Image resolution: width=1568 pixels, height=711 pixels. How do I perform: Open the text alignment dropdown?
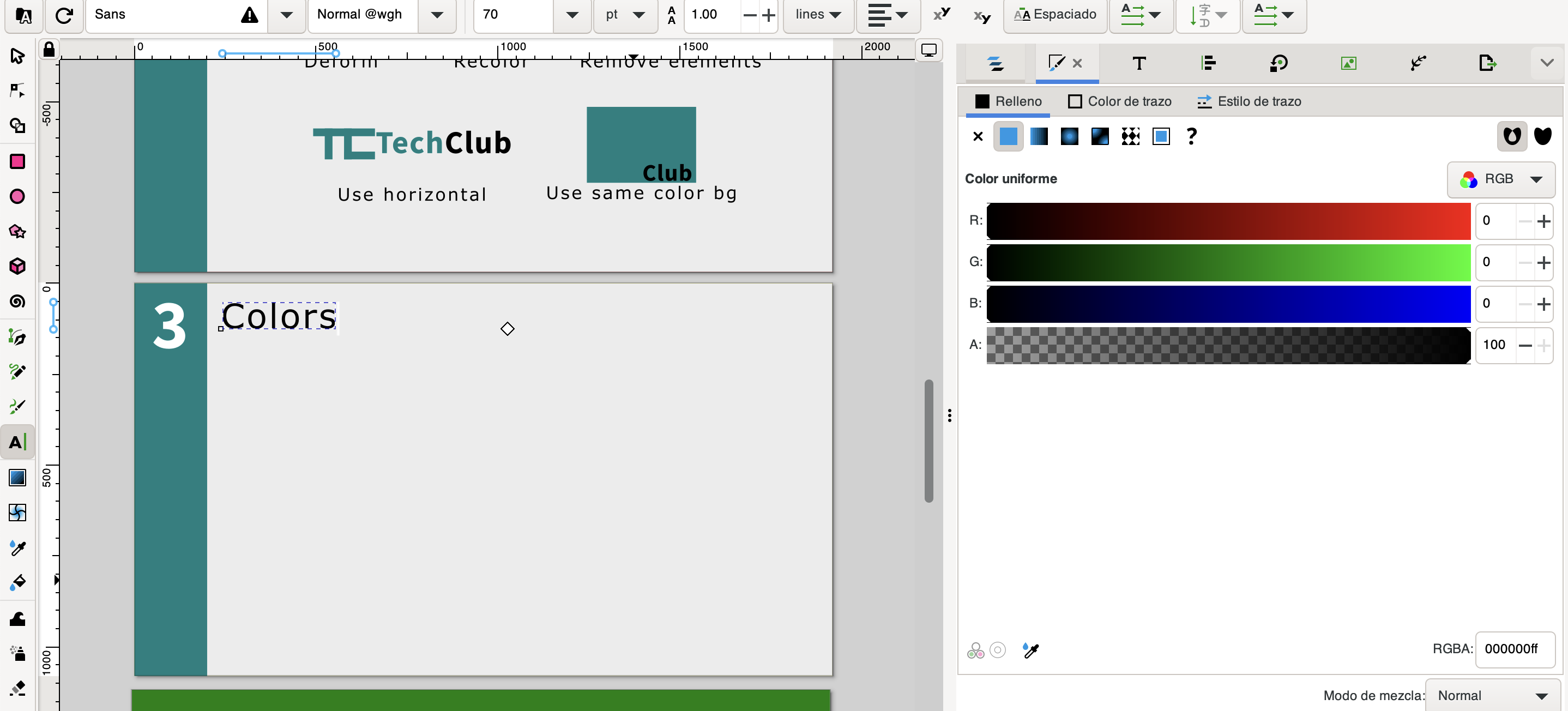[888, 15]
